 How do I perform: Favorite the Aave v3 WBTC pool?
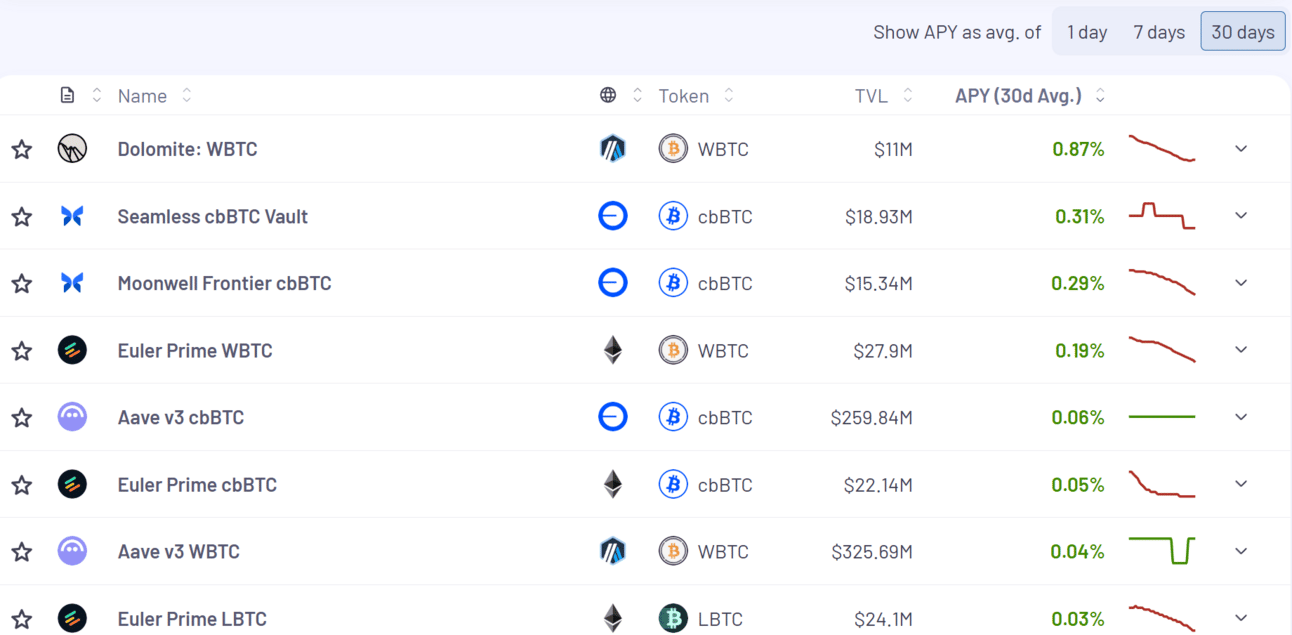pos(22,552)
